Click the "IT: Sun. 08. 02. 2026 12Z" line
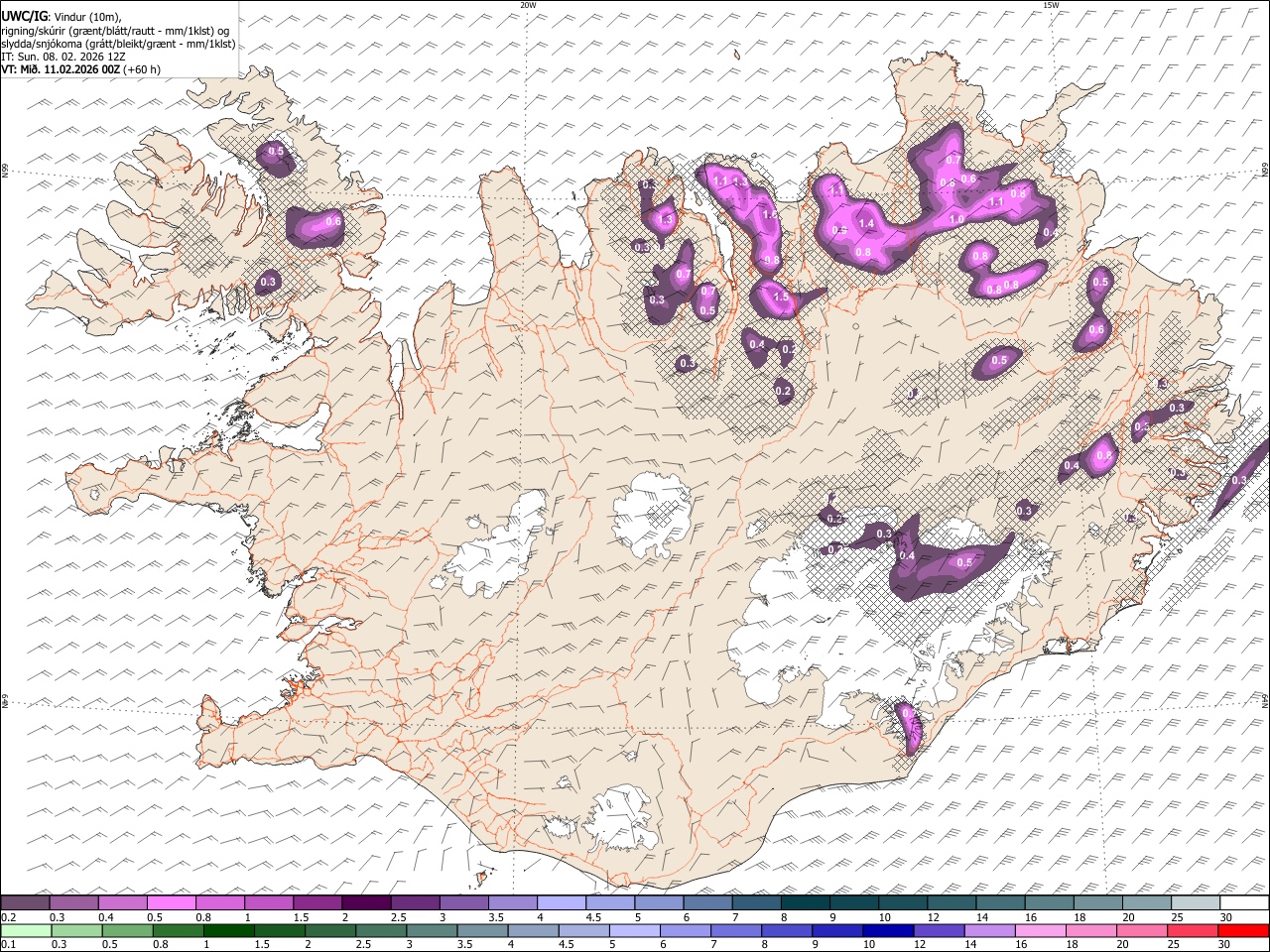The width and height of the screenshot is (1270, 952). pos(64,57)
